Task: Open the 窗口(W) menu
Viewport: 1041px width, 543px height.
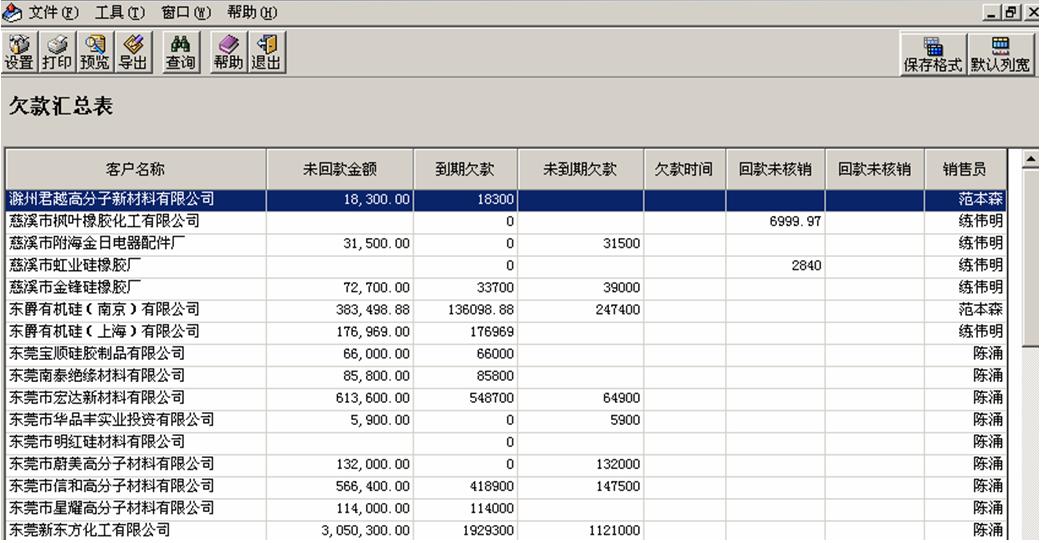Action: click(186, 12)
